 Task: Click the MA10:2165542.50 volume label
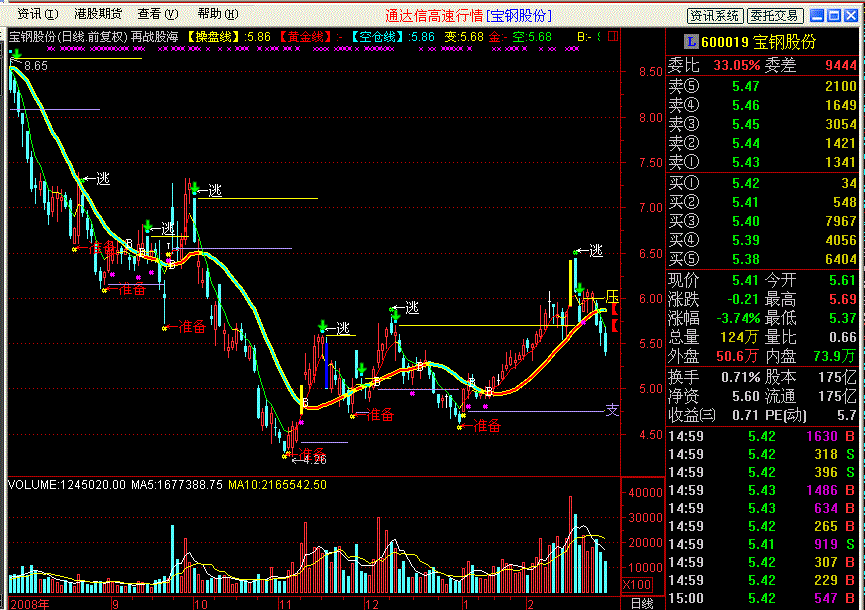277,485
